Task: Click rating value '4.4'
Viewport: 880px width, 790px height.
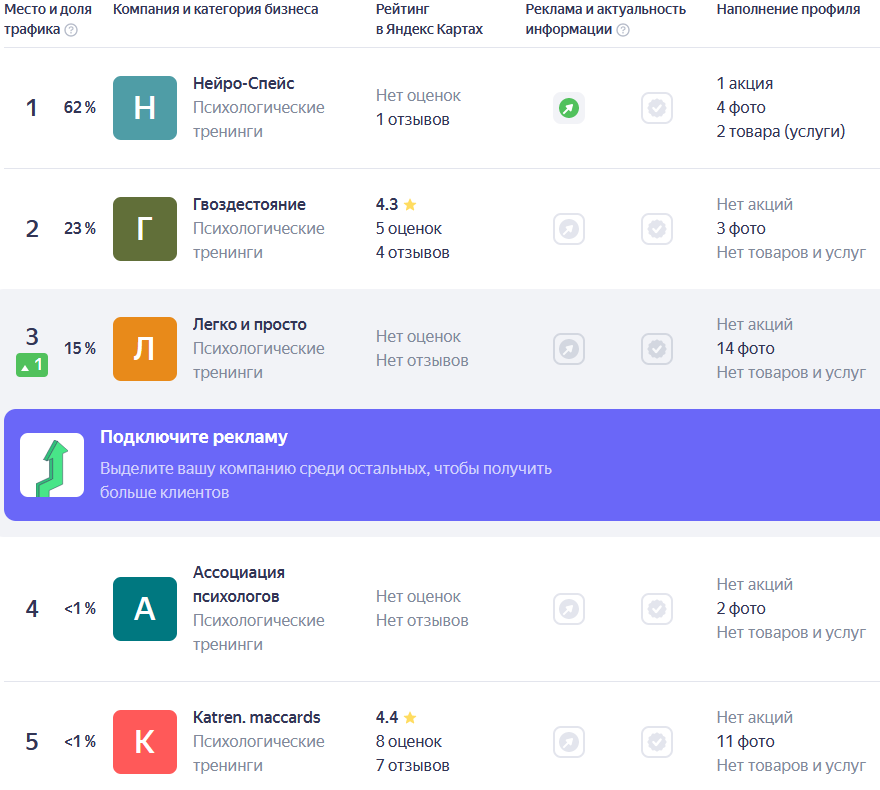Action: (387, 718)
